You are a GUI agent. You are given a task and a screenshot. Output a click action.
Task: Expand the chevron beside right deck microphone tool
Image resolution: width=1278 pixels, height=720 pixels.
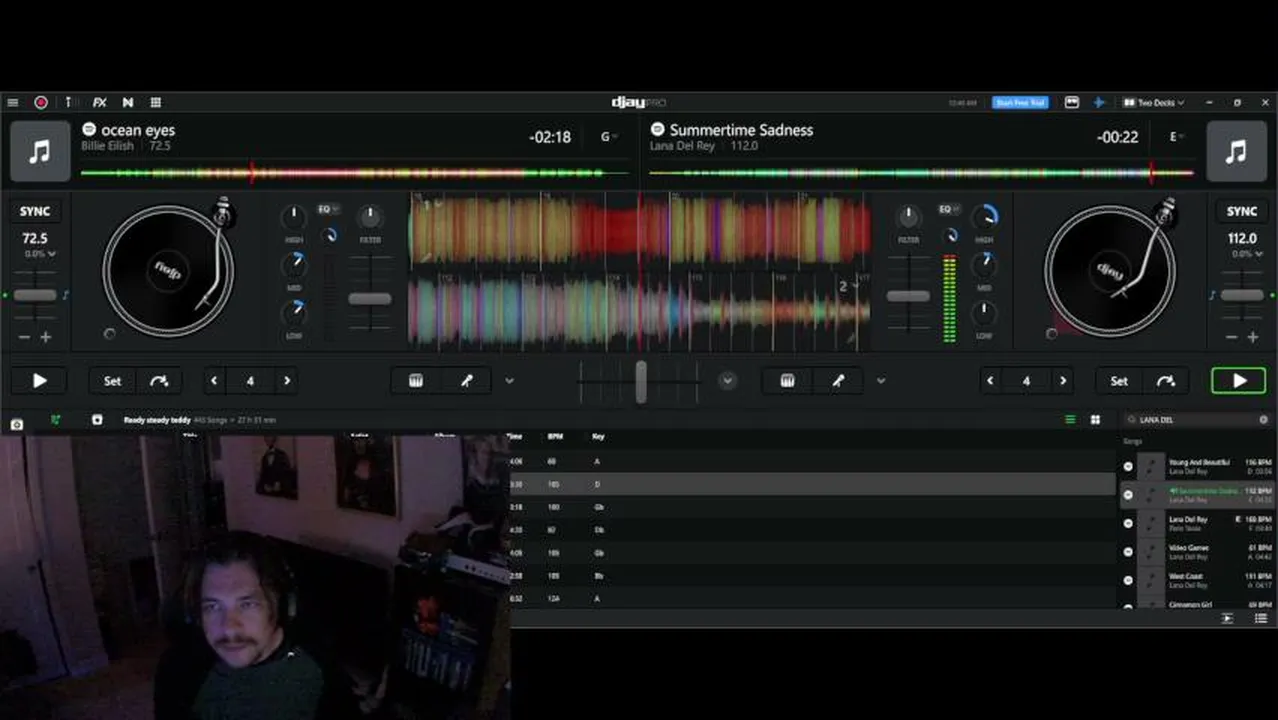[x=880, y=381]
